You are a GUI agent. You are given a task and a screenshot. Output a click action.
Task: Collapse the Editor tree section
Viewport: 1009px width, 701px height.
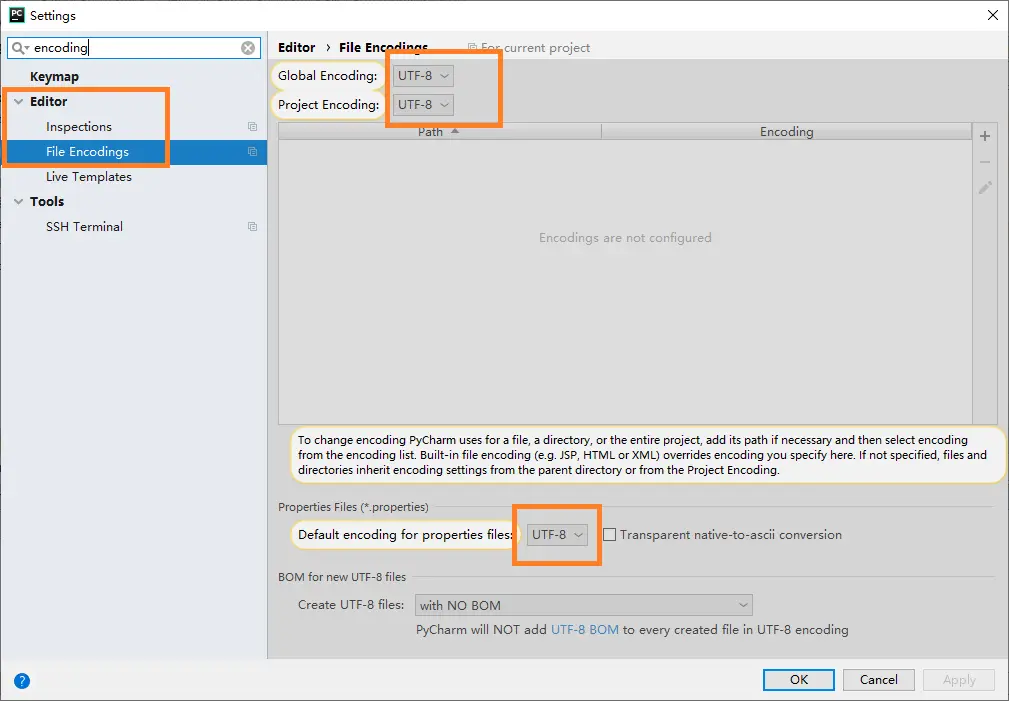coord(19,102)
